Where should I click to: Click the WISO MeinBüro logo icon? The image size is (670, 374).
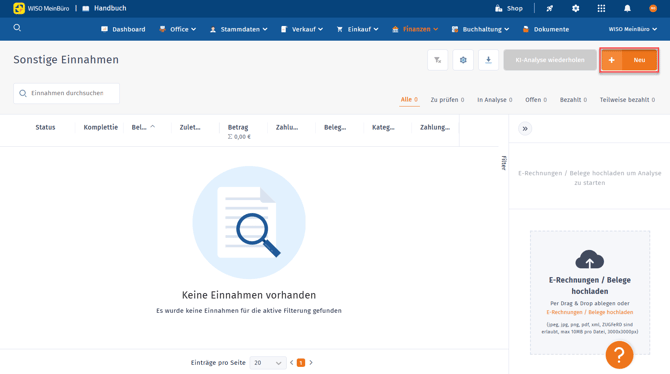pos(19,8)
